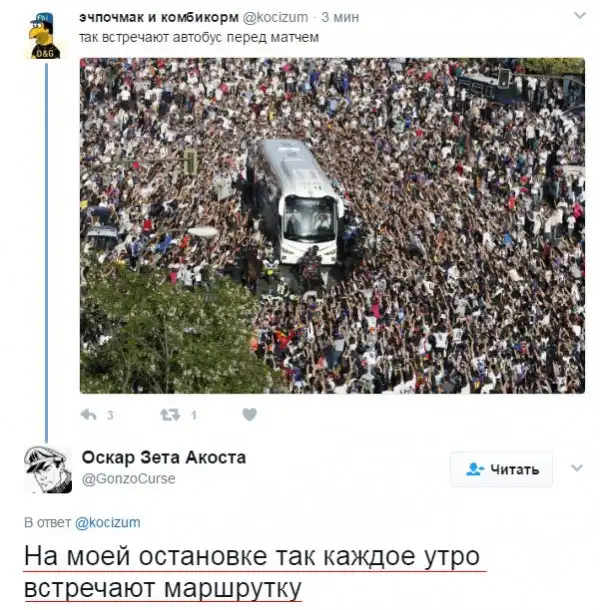Click the reply count 3
This screenshot has width=600, height=610.
110,415
